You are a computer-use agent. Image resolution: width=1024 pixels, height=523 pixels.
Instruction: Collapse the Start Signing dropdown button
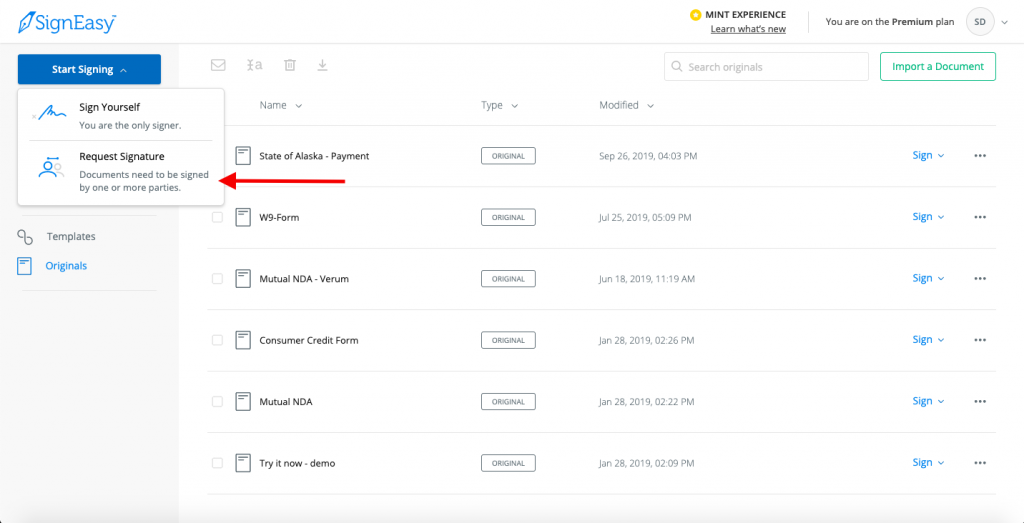tap(89, 69)
